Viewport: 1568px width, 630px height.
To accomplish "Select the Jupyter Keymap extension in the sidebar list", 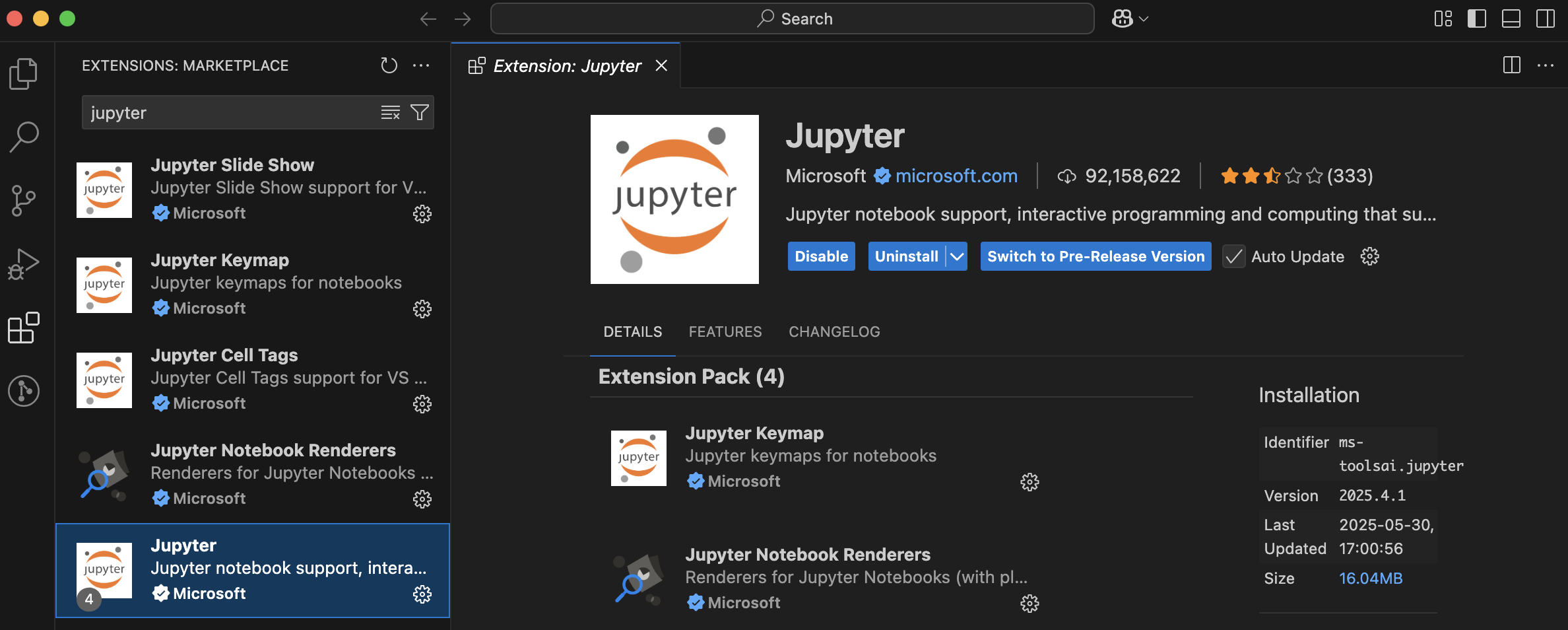I will (x=253, y=285).
